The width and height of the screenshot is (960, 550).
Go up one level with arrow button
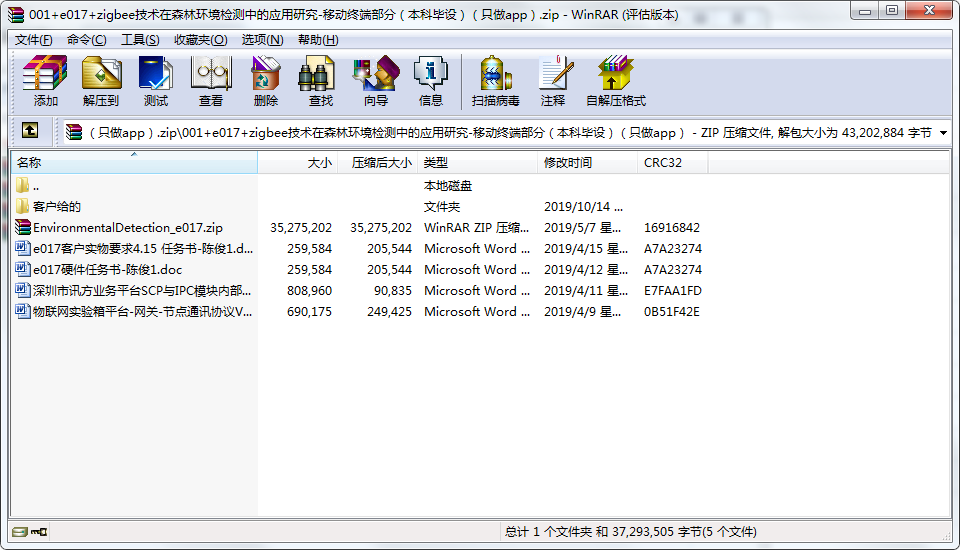point(30,130)
